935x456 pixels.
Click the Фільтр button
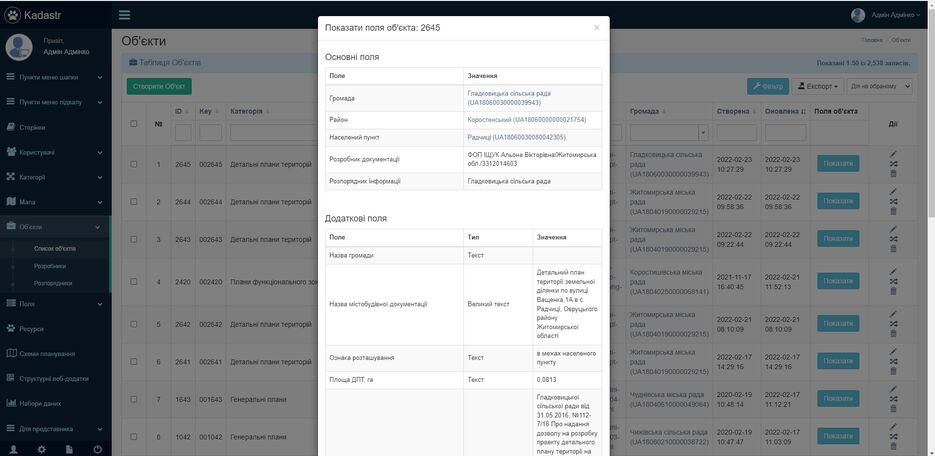(x=768, y=86)
